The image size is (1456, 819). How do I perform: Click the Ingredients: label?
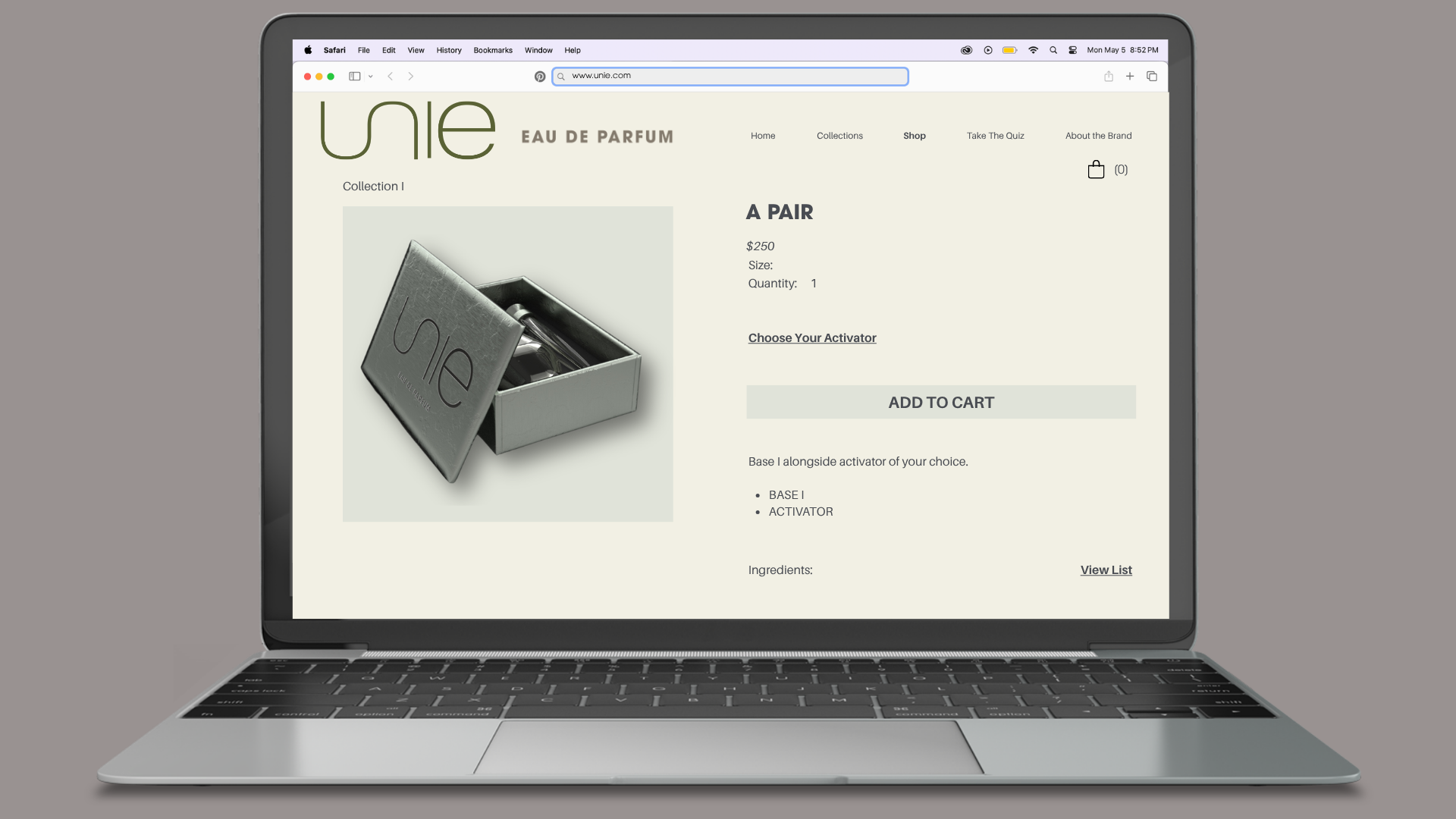coord(780,570)
